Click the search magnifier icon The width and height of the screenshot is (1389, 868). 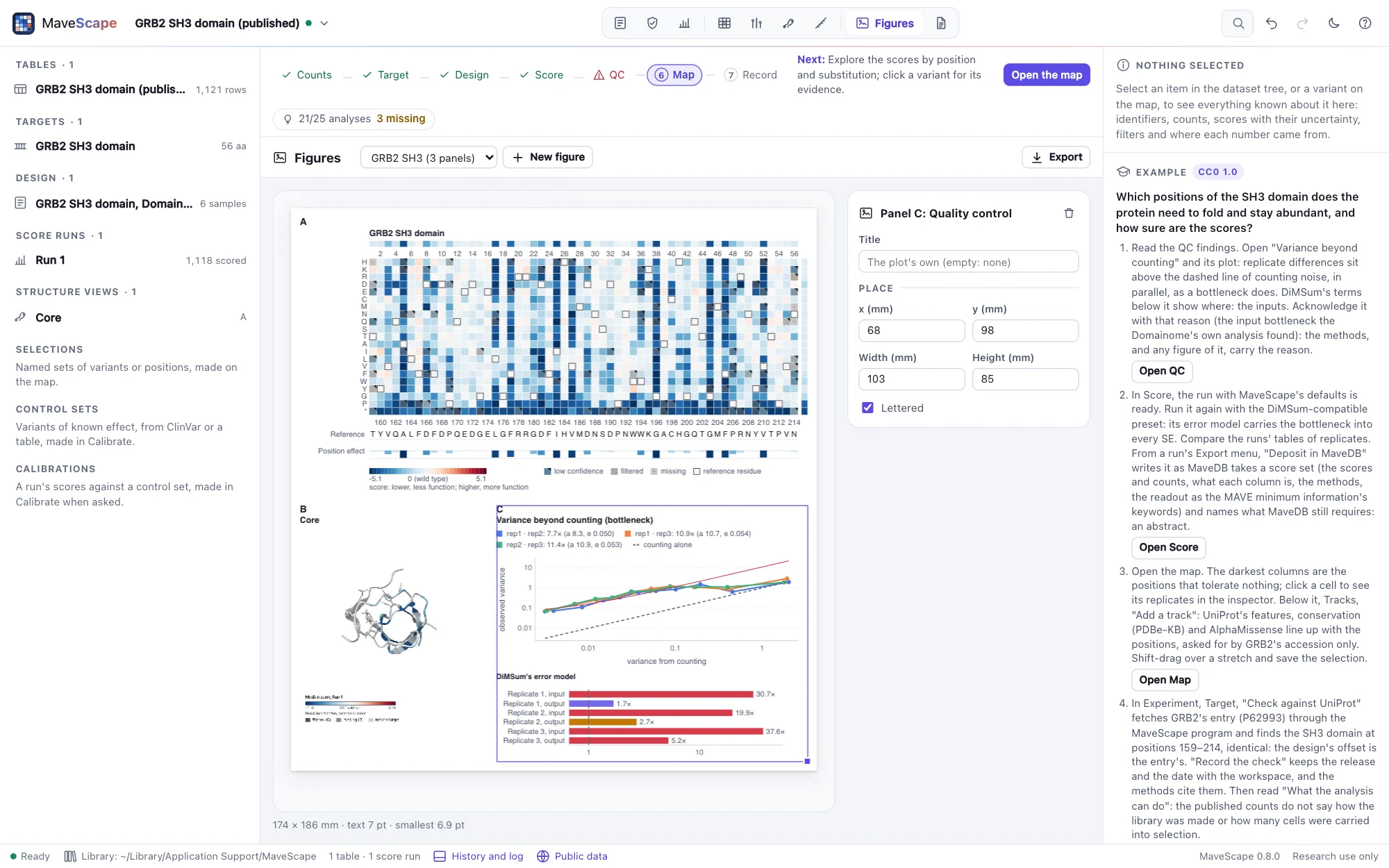pos(1238,23)
